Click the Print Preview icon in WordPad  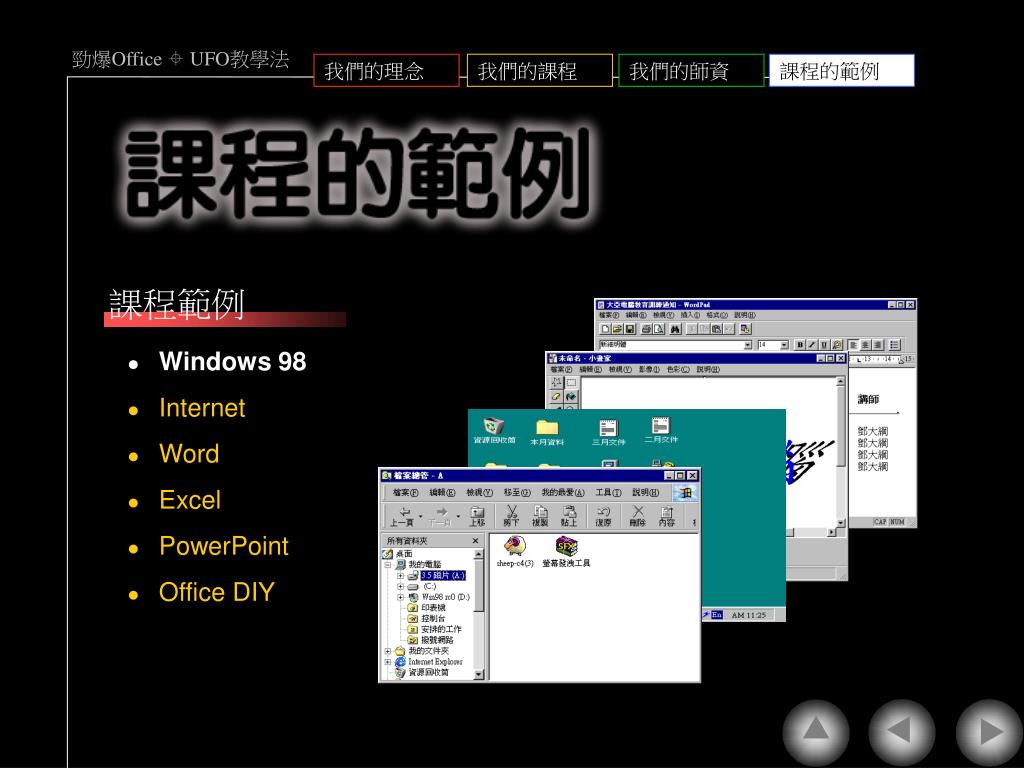click(659, 328)
